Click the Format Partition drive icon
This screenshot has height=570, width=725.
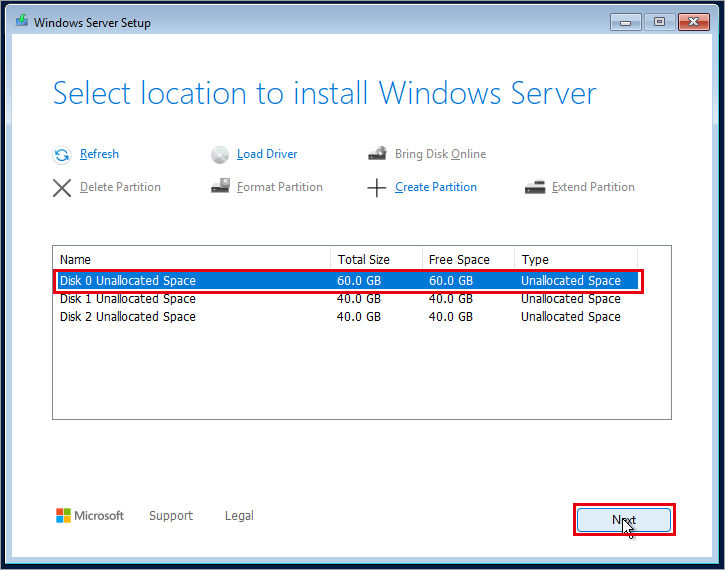tap(220, 186)
